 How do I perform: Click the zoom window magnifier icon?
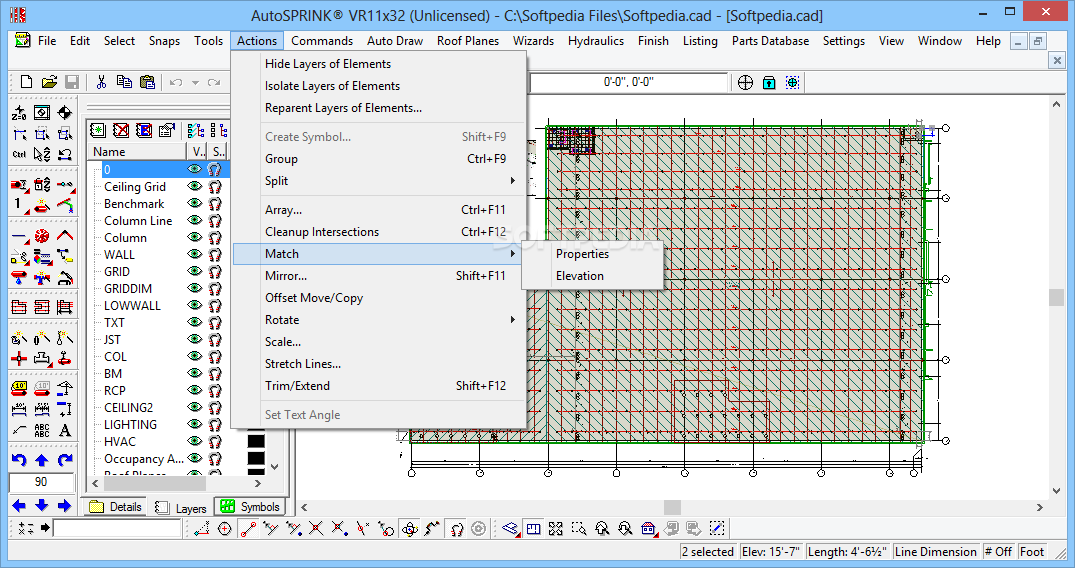579,528
